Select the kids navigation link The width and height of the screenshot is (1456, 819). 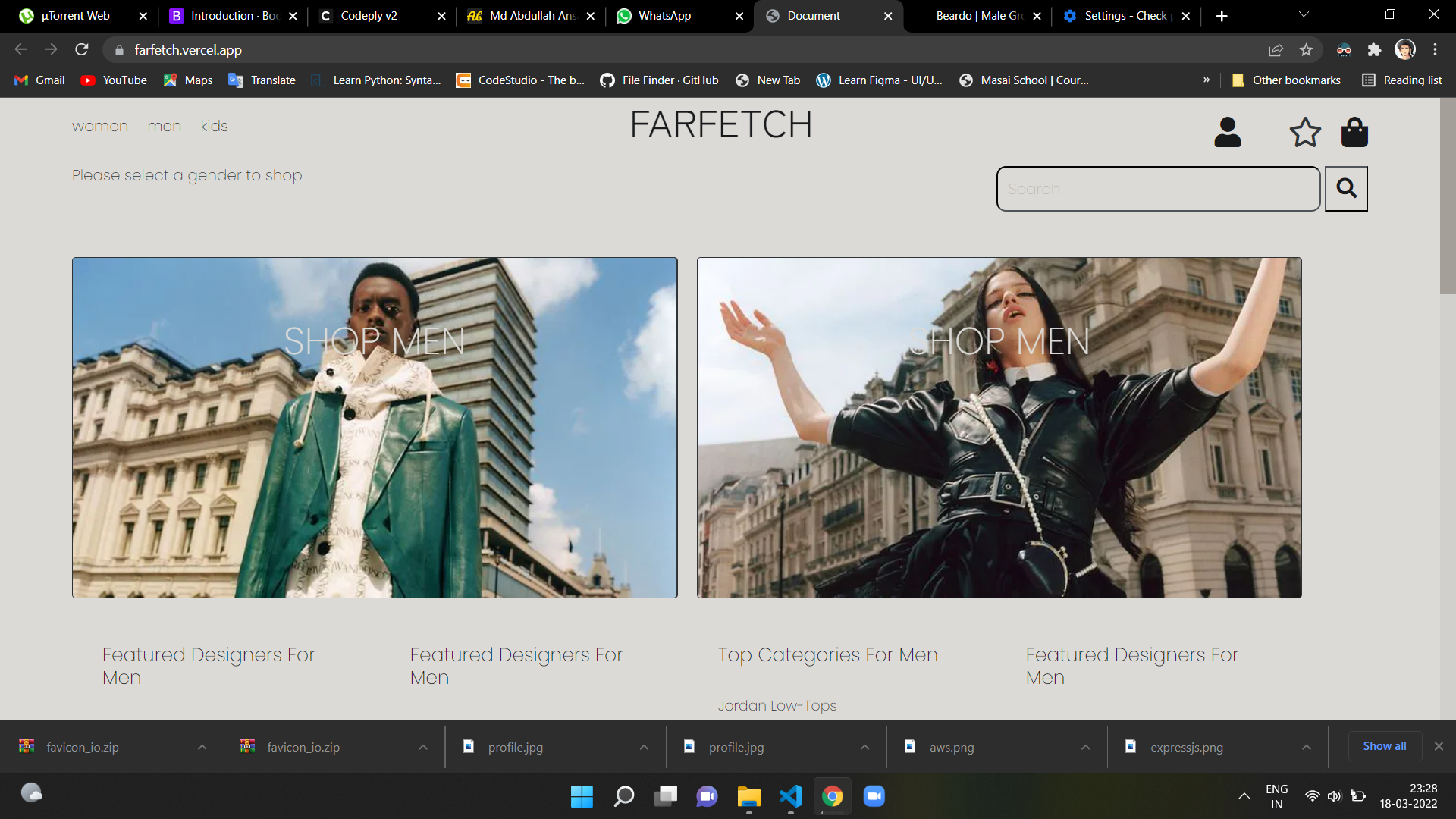(x=214, y=126)
